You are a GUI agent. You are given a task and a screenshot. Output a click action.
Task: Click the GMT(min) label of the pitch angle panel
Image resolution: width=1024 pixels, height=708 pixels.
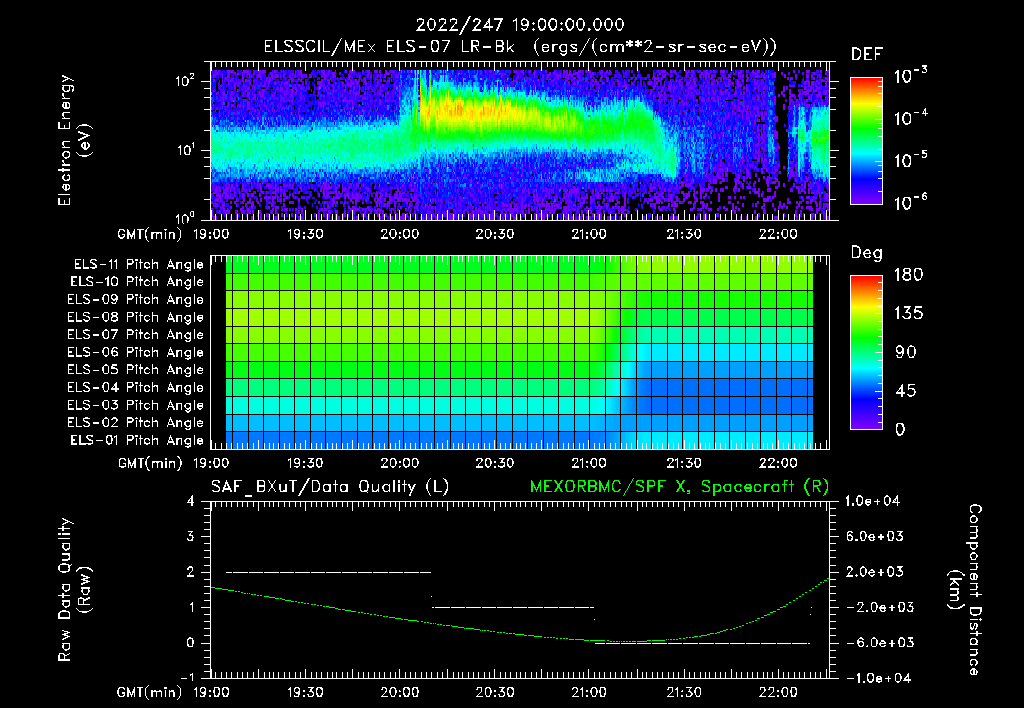[x=149, y=463]
